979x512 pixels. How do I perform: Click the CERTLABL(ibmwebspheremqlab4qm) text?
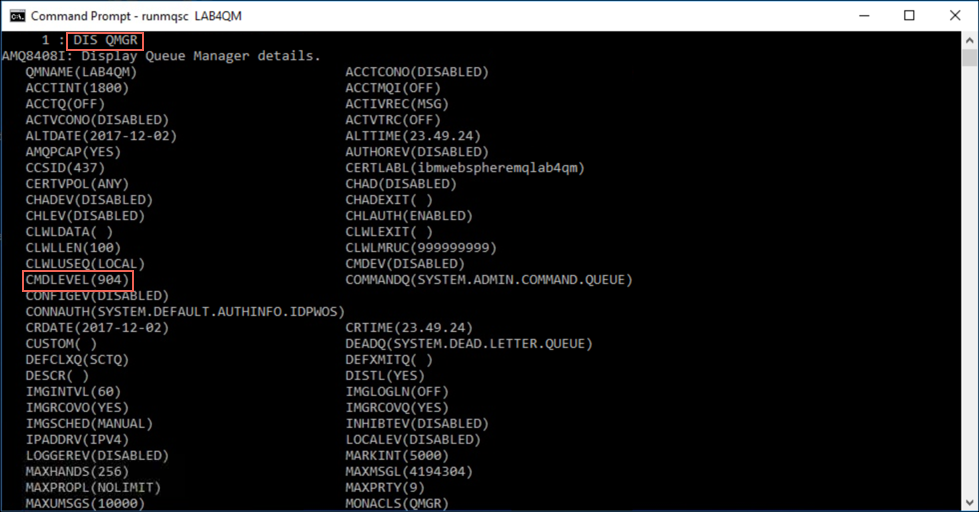click(465, 168)
